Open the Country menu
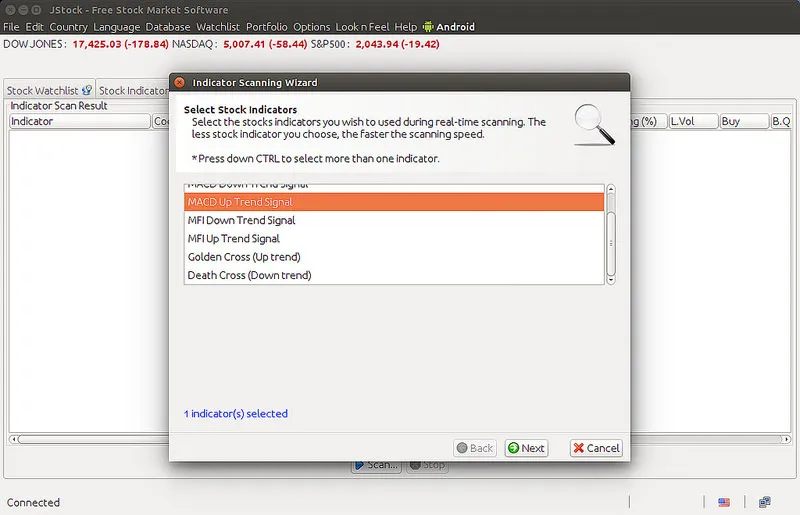This screenshot has height=515, width=800. [68, 27]
